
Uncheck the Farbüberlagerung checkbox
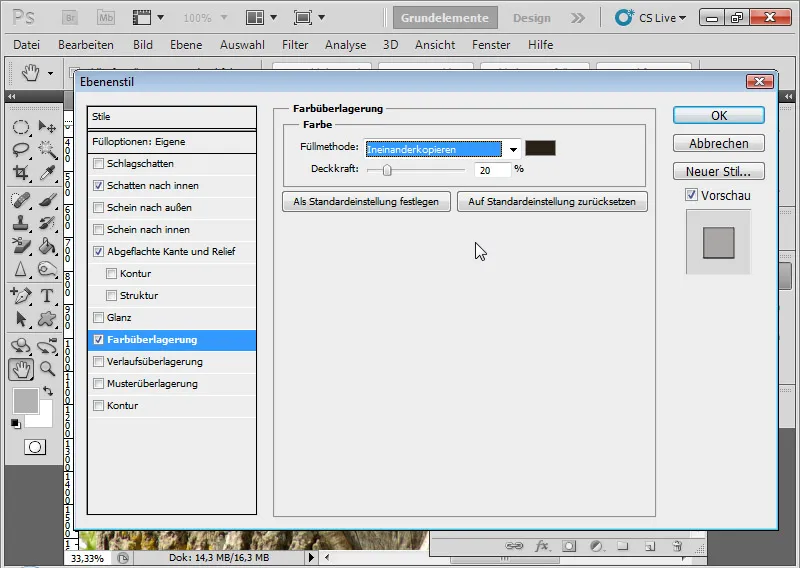pyautogui.click(x=98, y=339)
